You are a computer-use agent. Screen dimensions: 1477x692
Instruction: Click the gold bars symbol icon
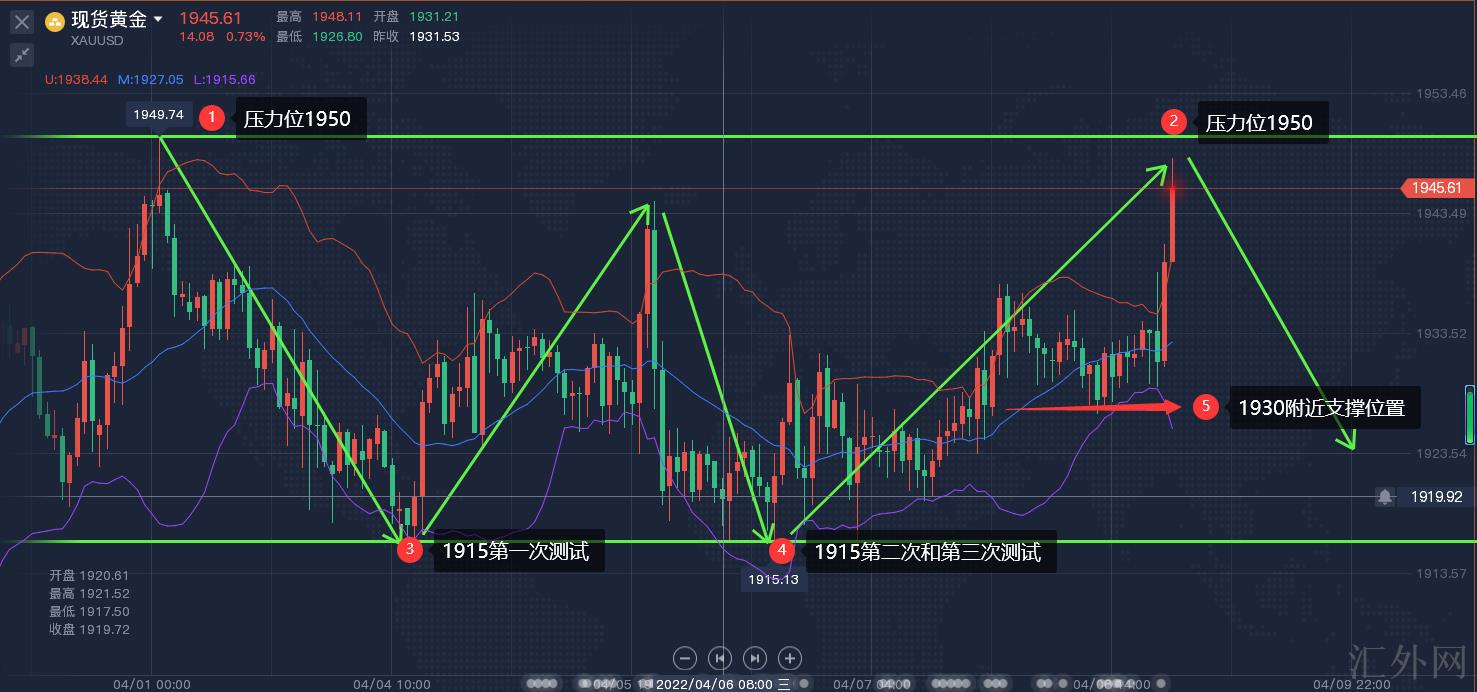55,21
